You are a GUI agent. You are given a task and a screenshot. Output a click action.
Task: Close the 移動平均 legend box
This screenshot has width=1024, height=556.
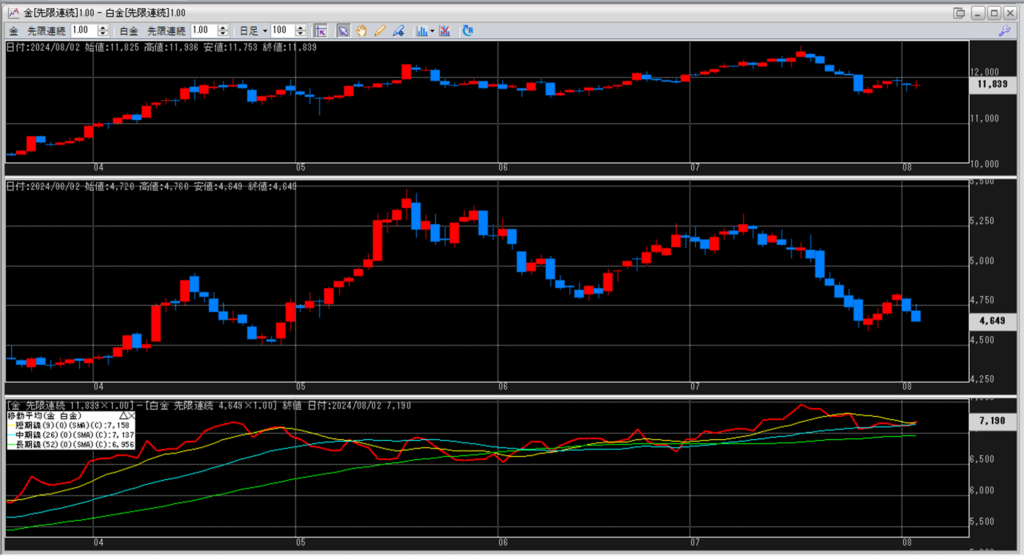click(x=132, y=414)
